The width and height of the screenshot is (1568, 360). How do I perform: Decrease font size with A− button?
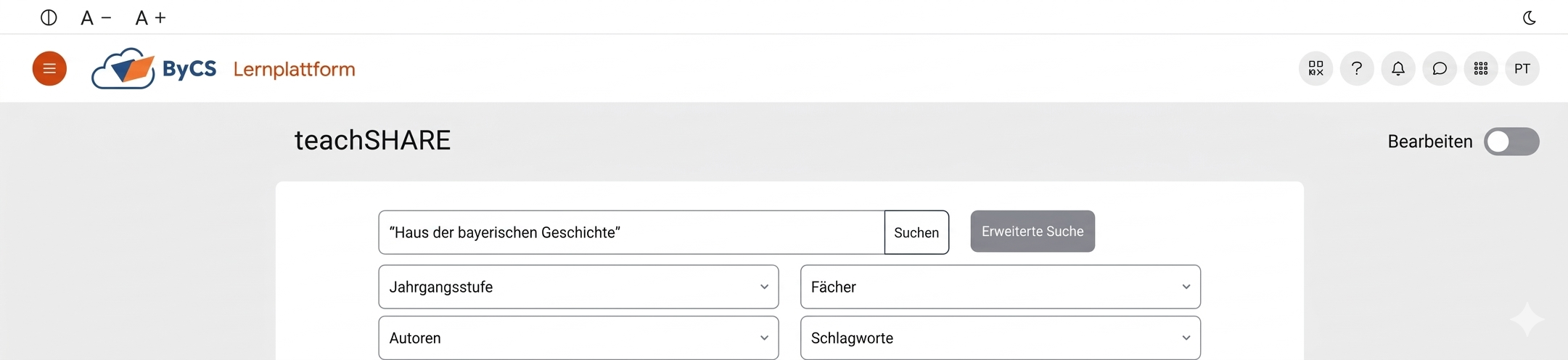(95, 18)
